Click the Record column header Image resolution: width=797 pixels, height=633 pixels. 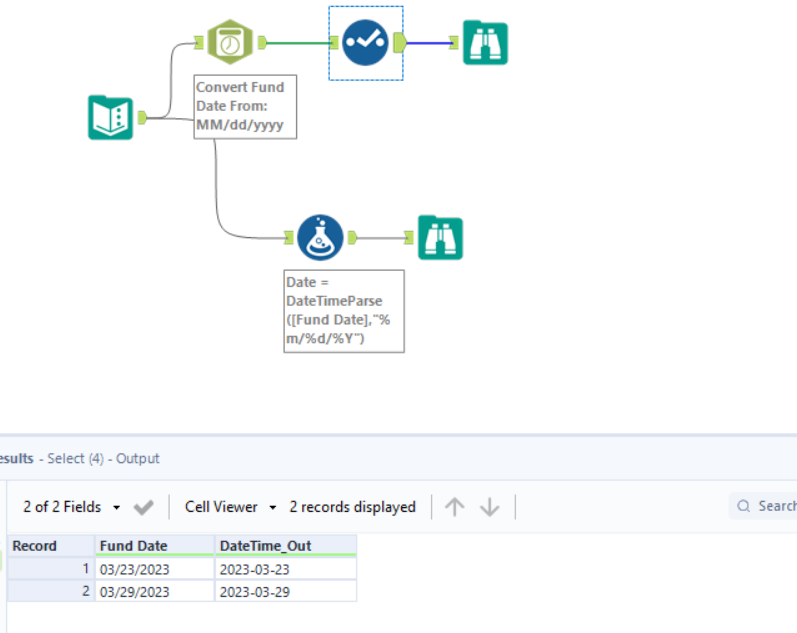[51, 546]
